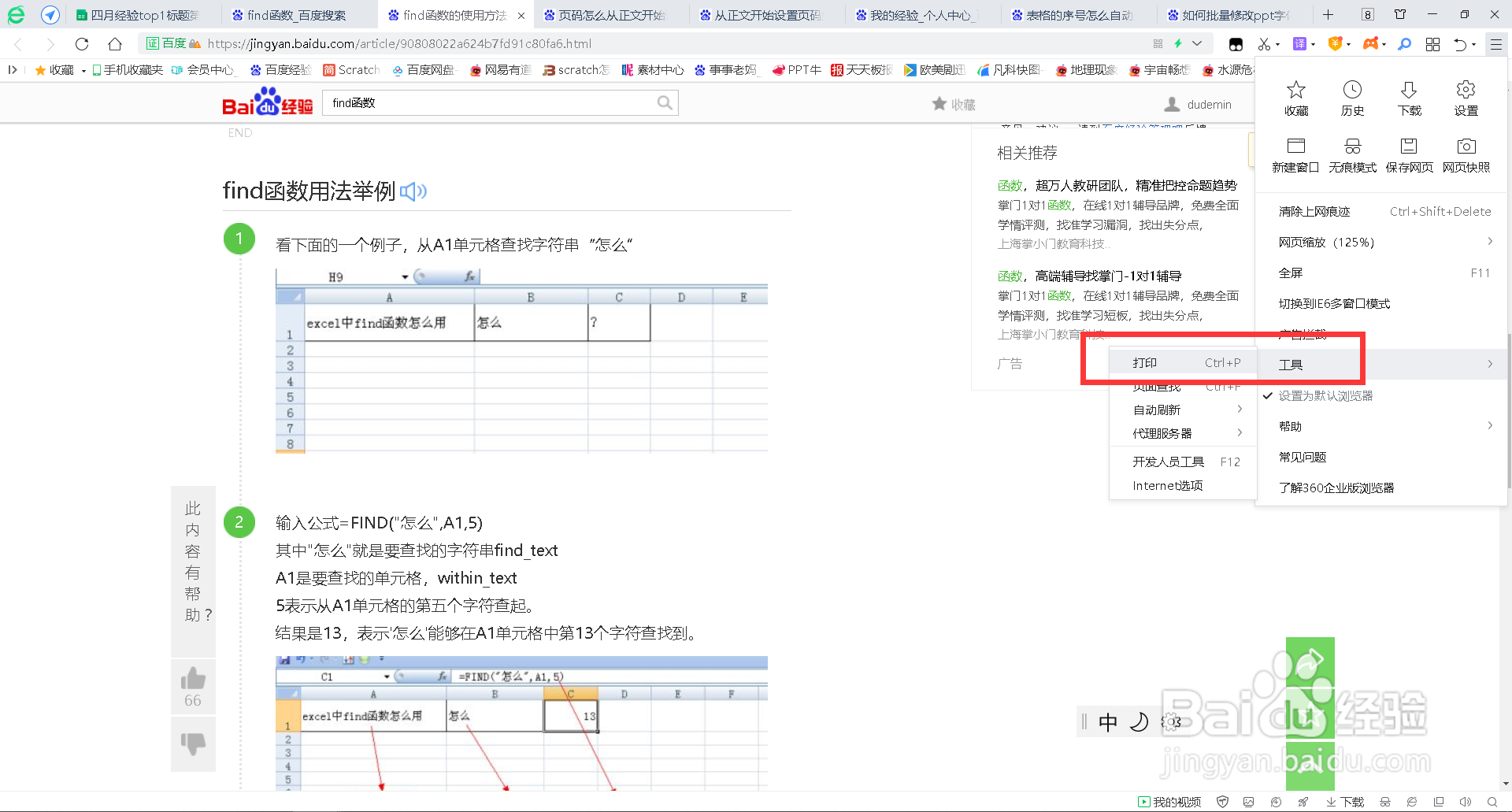Open the game center icon
The image size is (1512, 812).
tap(1371, 44)
